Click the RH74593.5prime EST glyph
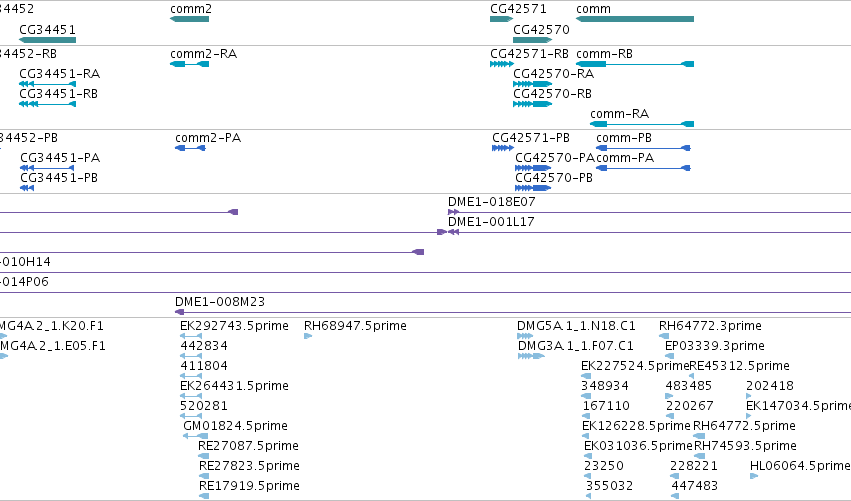Image resolution: width=851 pixels, height=501 pixels. click(700, 456)
